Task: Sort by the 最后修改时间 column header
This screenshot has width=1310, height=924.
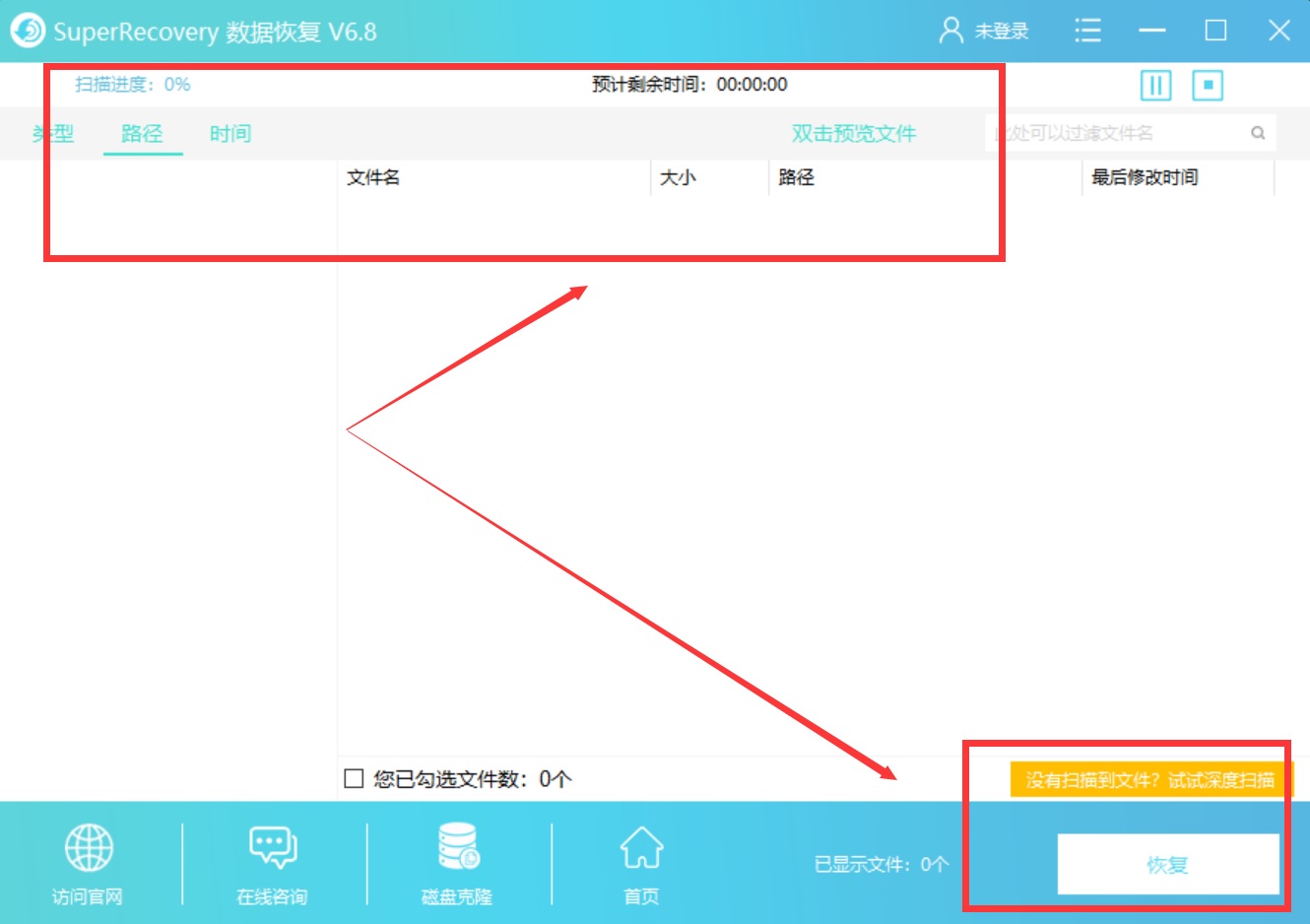Action: pos(1145,177)
